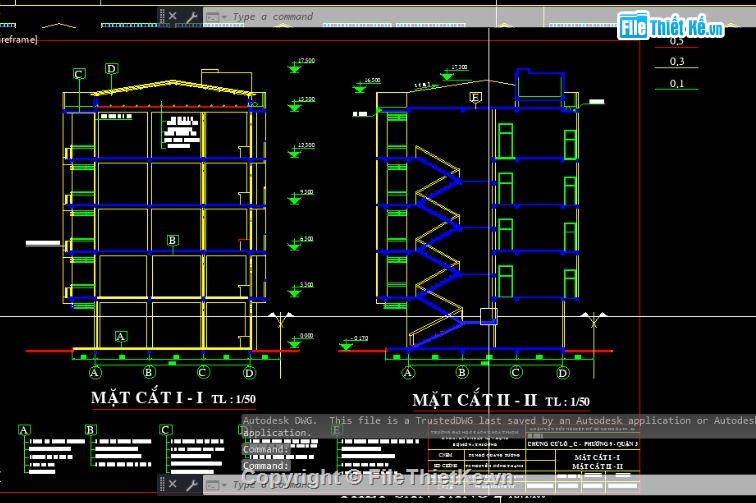Select 'TL : 1/50' scale text of section I-I
The image size is (756, 503).
(x=234, y=399)
